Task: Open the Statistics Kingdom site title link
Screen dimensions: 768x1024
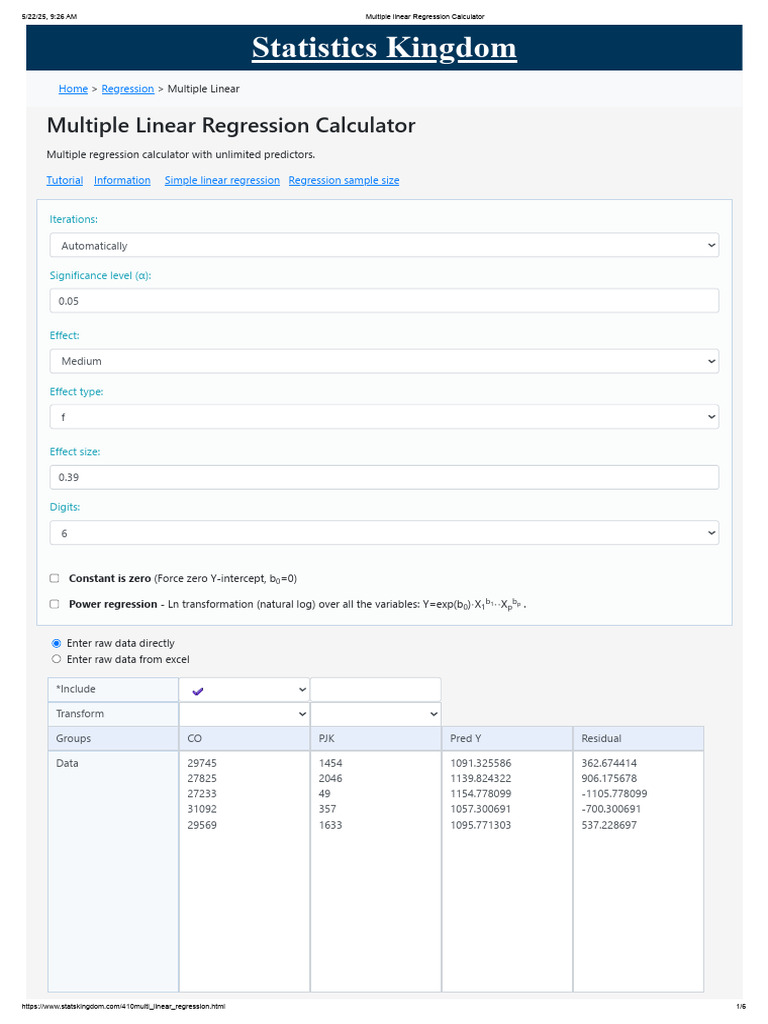Action: pos(384,48)
